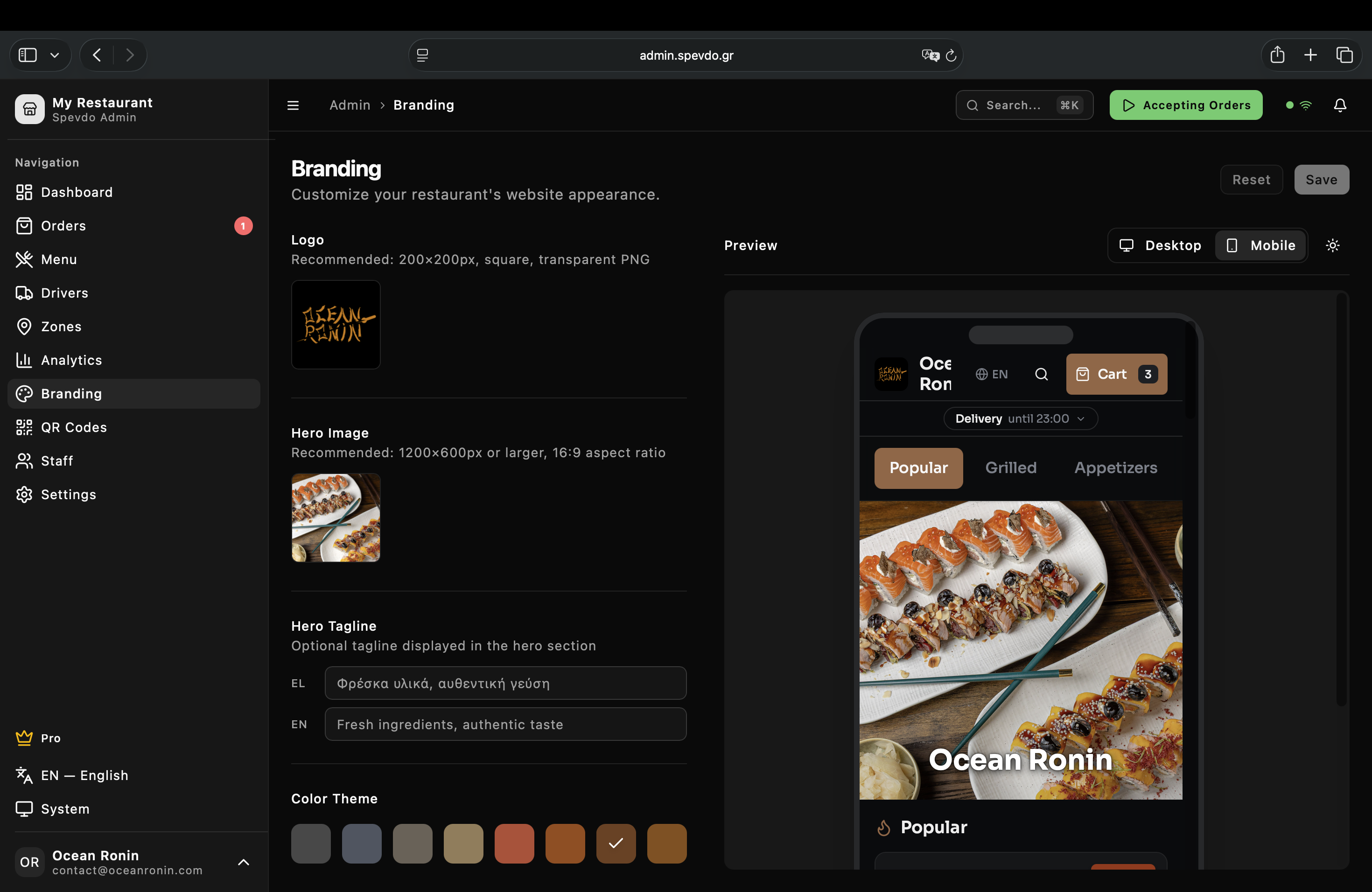Screen dimensions: 1372x892
Task: Click the Safari share icon
Action: [1277, 55]
